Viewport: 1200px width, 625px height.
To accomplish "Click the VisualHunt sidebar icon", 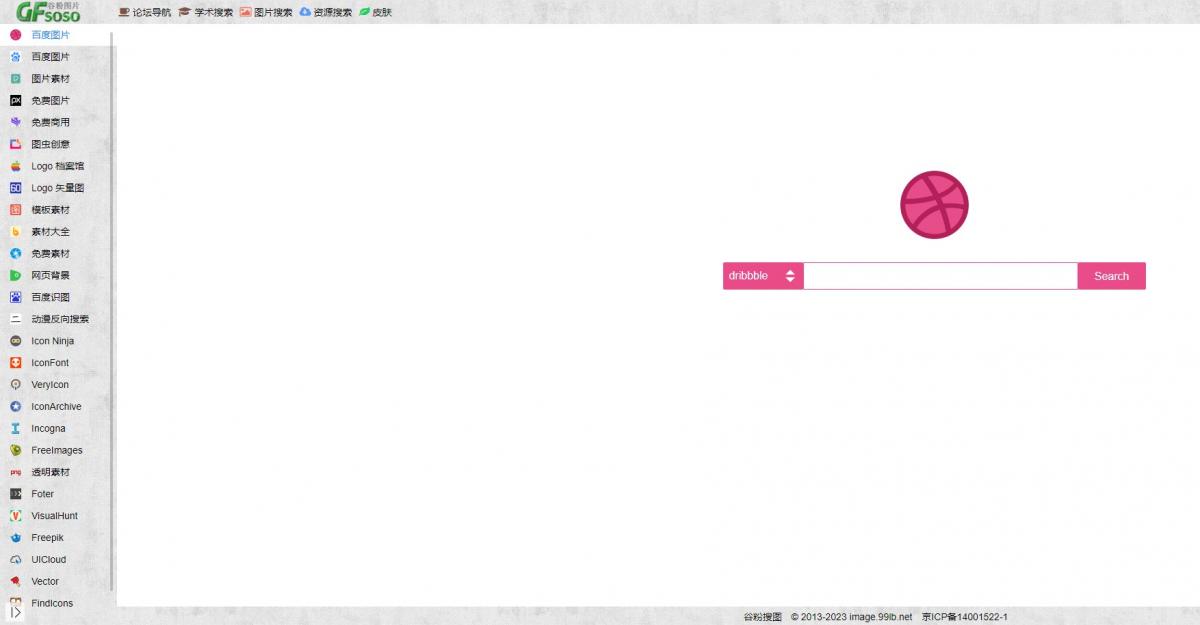I will (15, 516).
